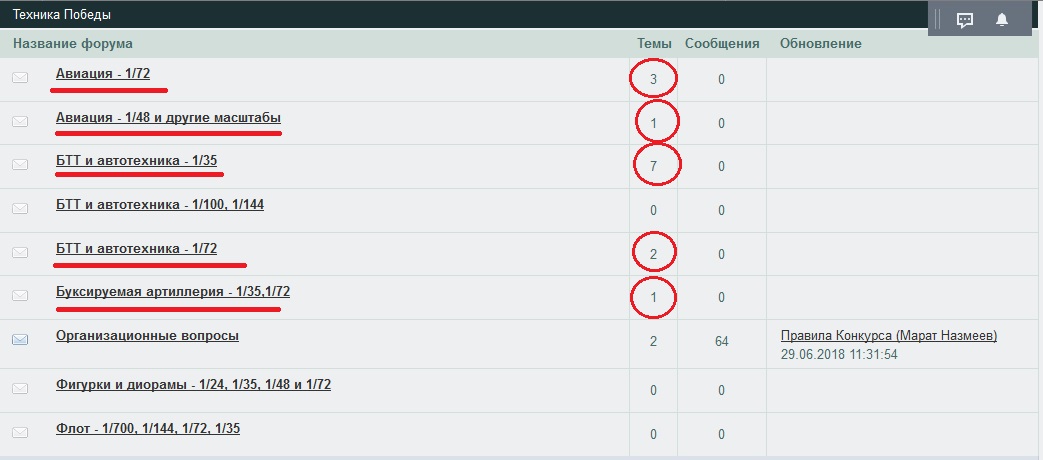The height and width of the screenshot is (460, 1043).
Task: Open the Организационные вопросы forum
Action: (147, 335)
